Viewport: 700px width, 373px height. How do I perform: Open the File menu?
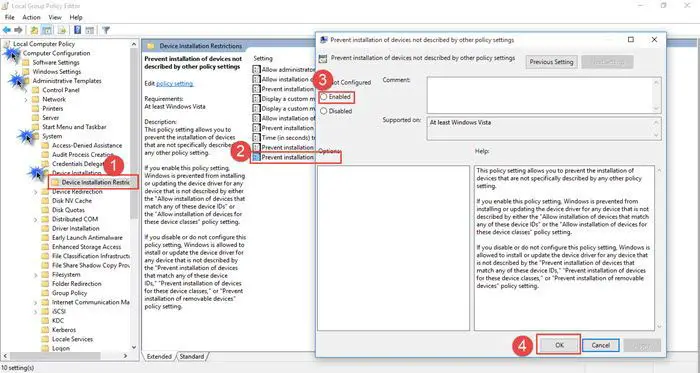click(x=9, y=17)
